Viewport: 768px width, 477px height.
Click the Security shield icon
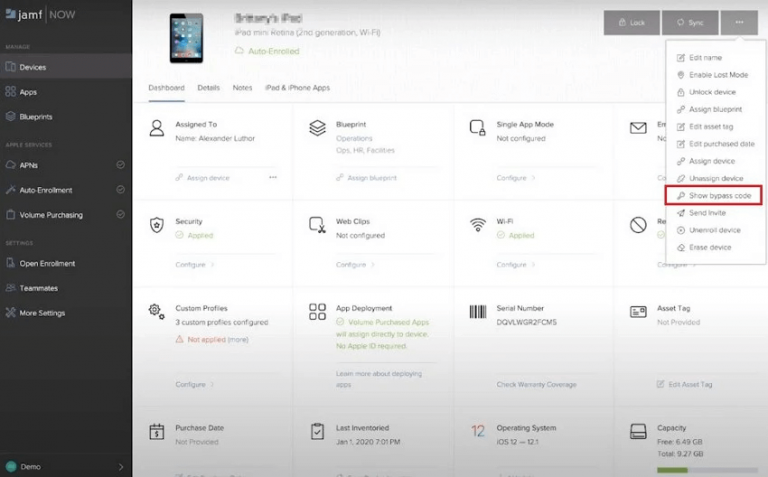(157, 226)
